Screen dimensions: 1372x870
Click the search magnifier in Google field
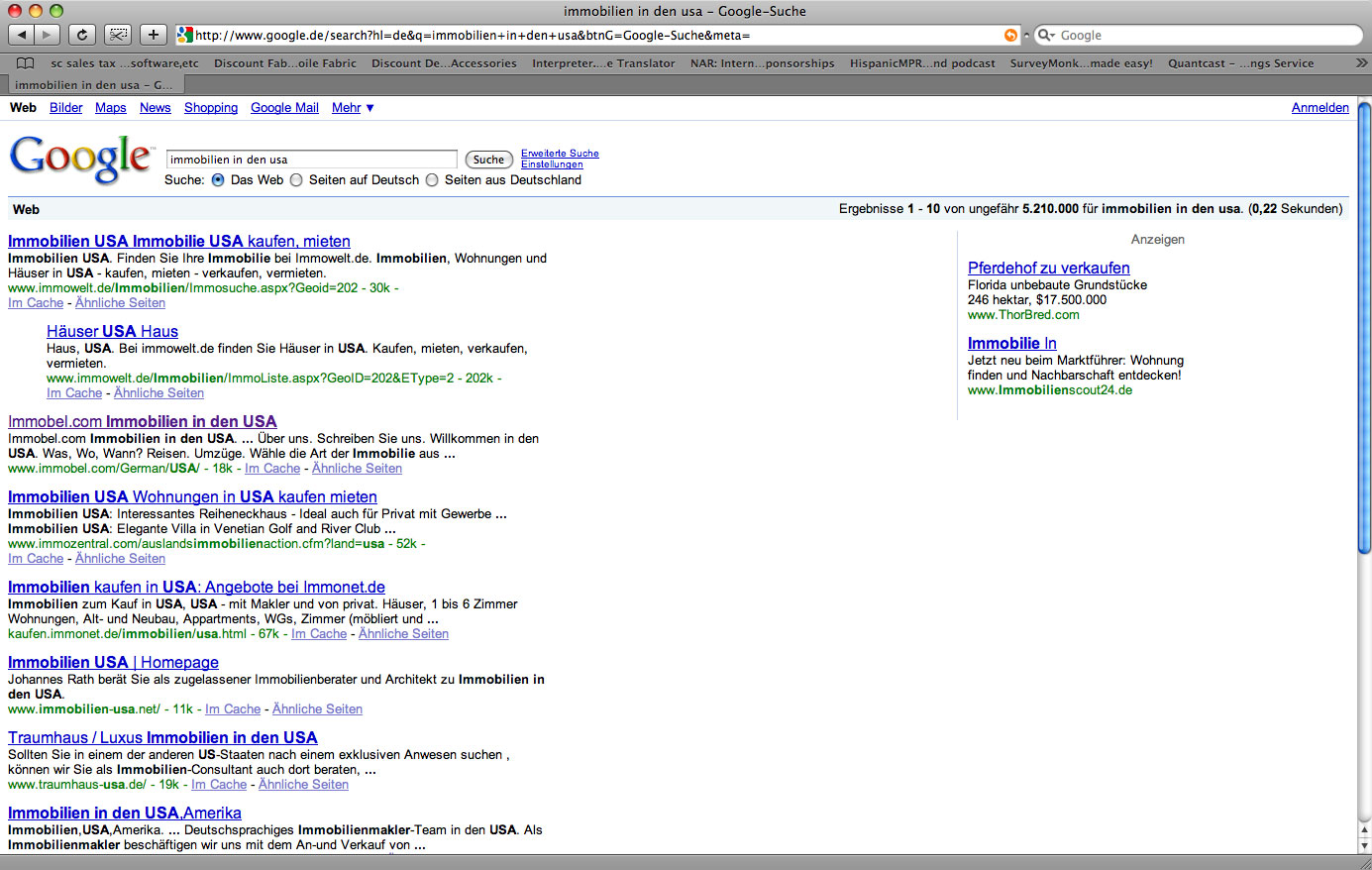click(1045, 35)
